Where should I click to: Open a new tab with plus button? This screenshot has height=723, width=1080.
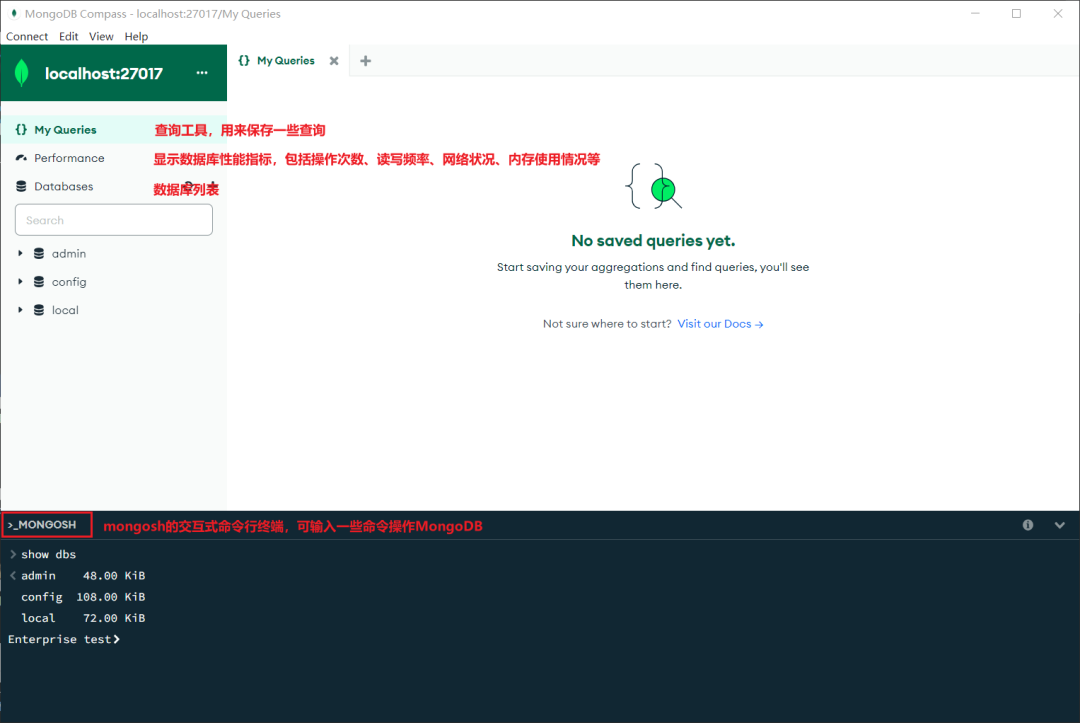tap(366, 61)
